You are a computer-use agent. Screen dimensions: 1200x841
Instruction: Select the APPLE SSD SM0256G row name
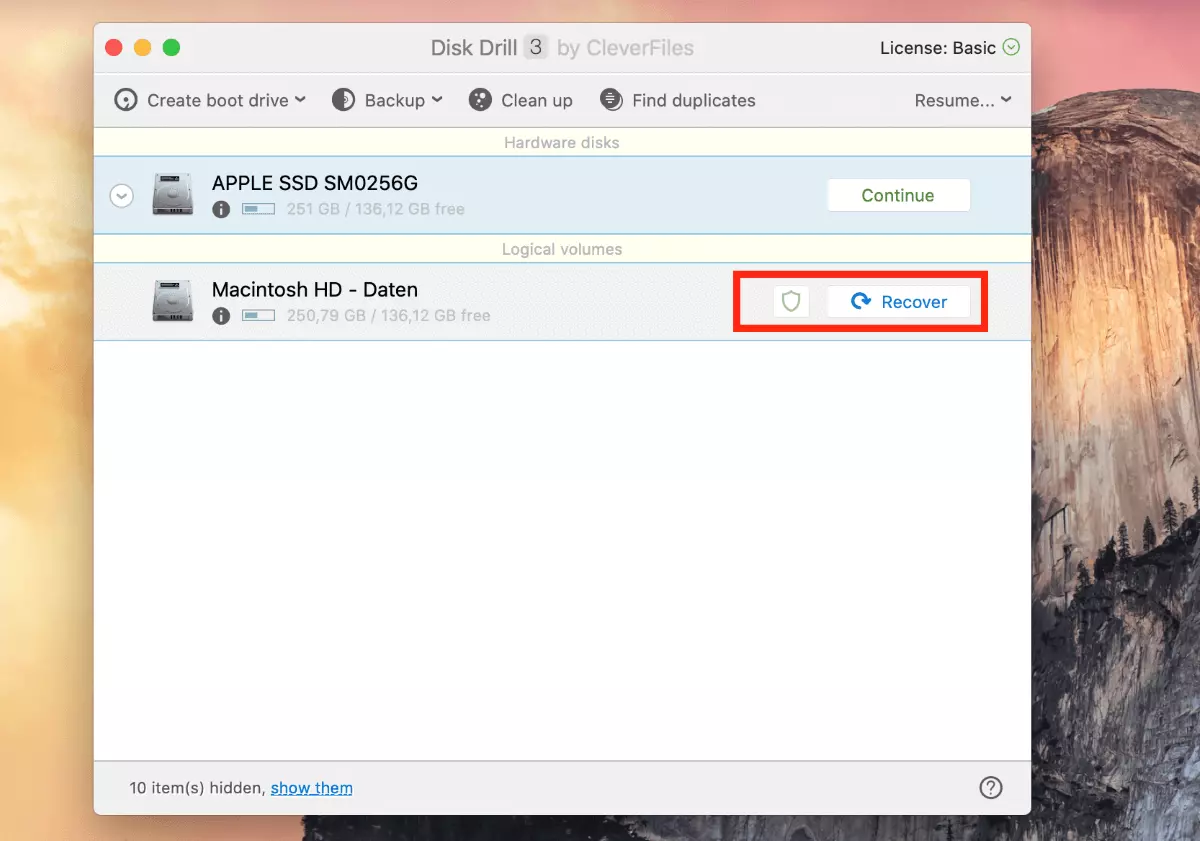(x=315, y=183)
